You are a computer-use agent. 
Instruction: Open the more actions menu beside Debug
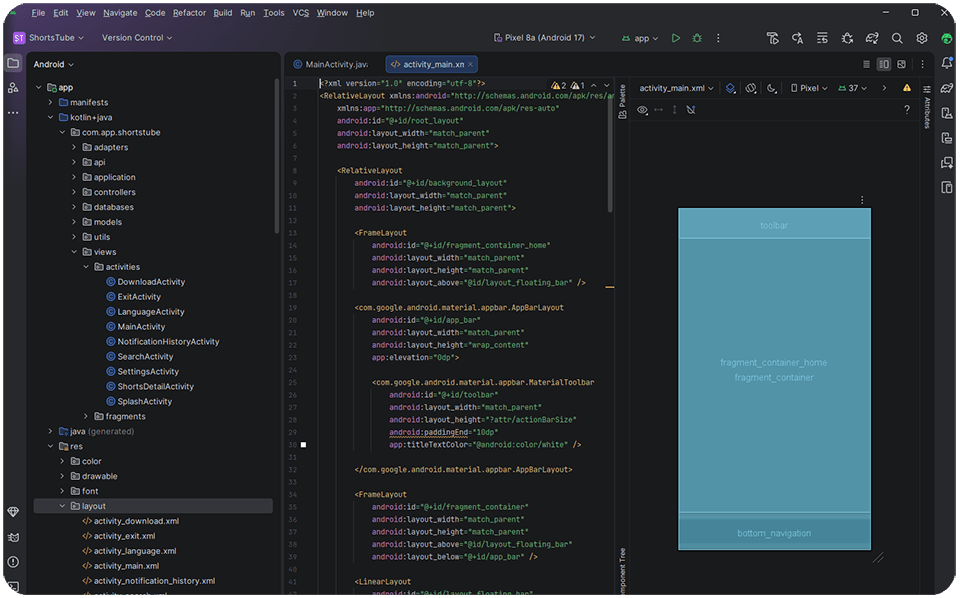click(x=718, y=38)
